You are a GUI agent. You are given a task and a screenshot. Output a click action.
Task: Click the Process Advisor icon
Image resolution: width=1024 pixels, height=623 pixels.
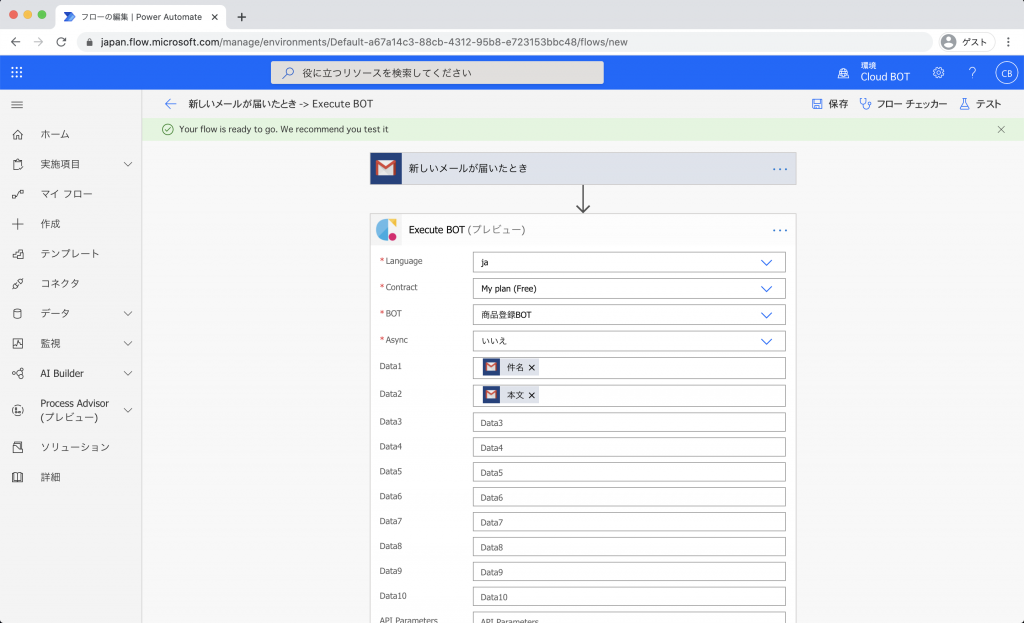18,410
